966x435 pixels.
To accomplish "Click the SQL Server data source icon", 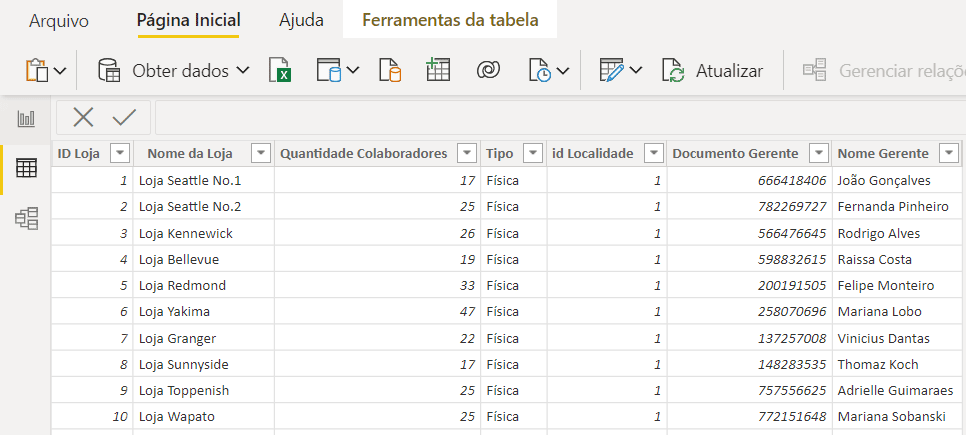I will tap(389, 71).
